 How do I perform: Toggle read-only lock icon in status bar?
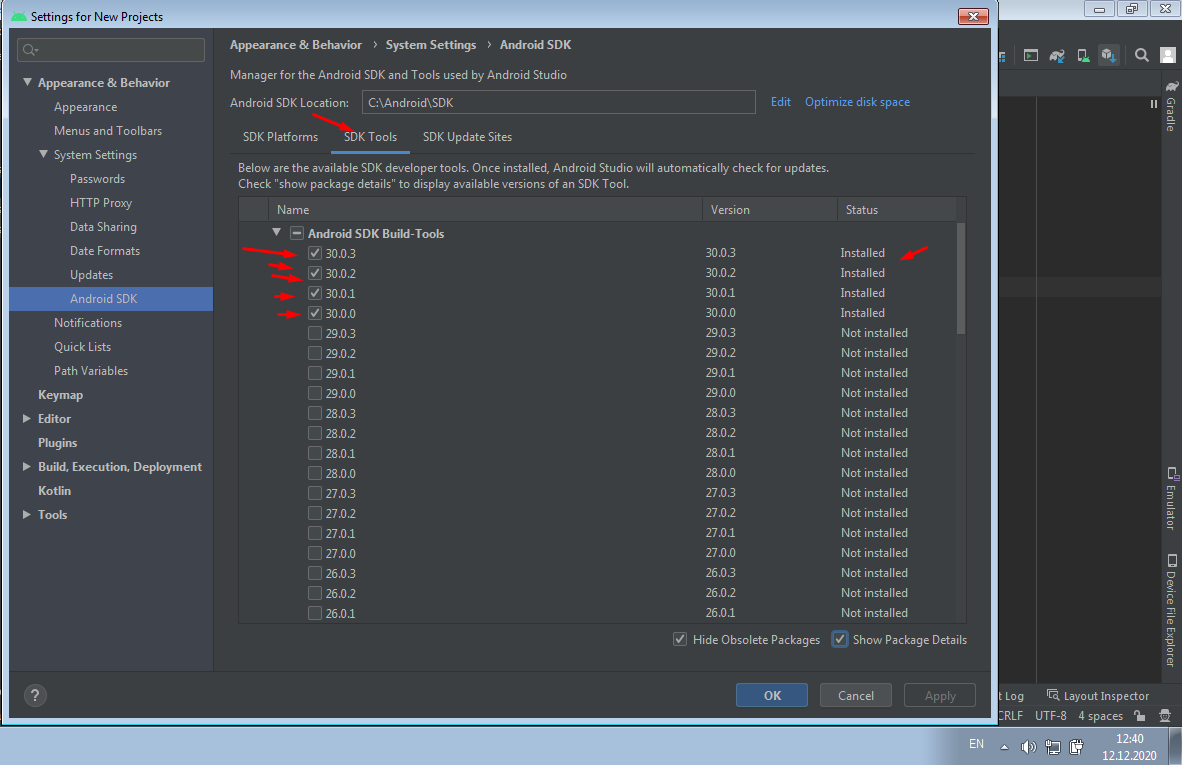1140,716
